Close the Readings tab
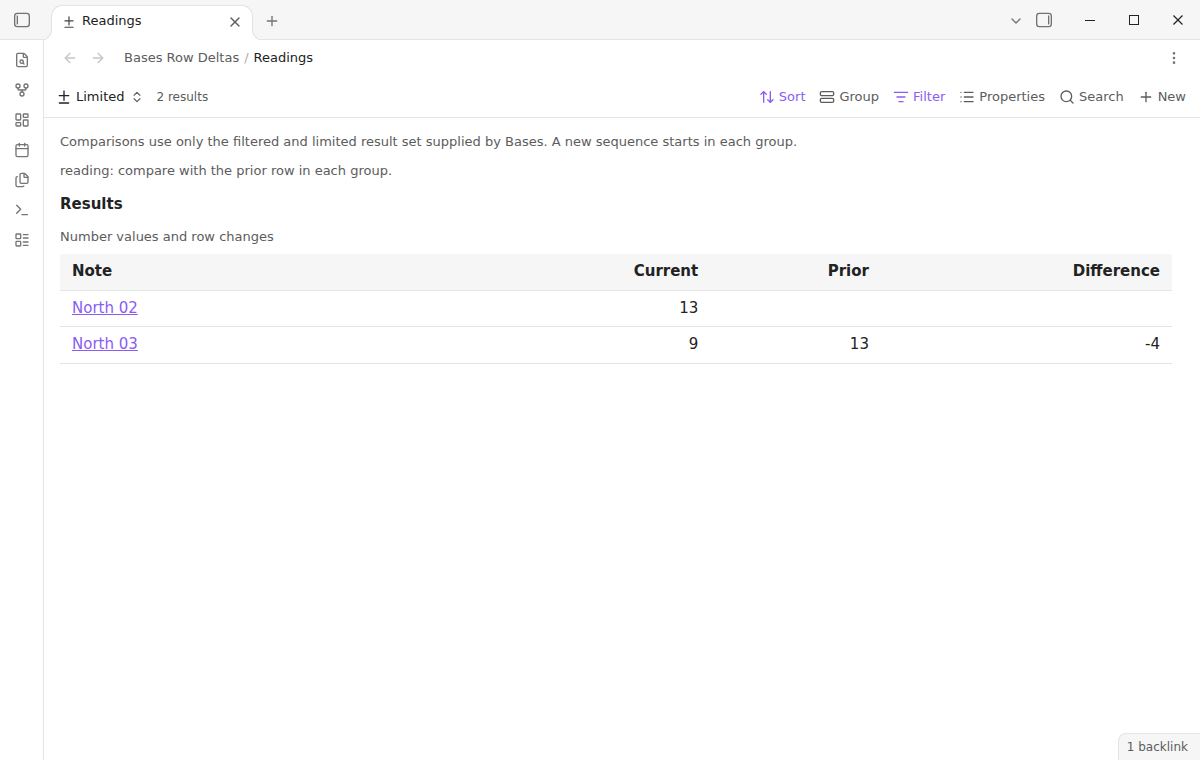The width and height of the screenshot is (1200, 760). 235,21
